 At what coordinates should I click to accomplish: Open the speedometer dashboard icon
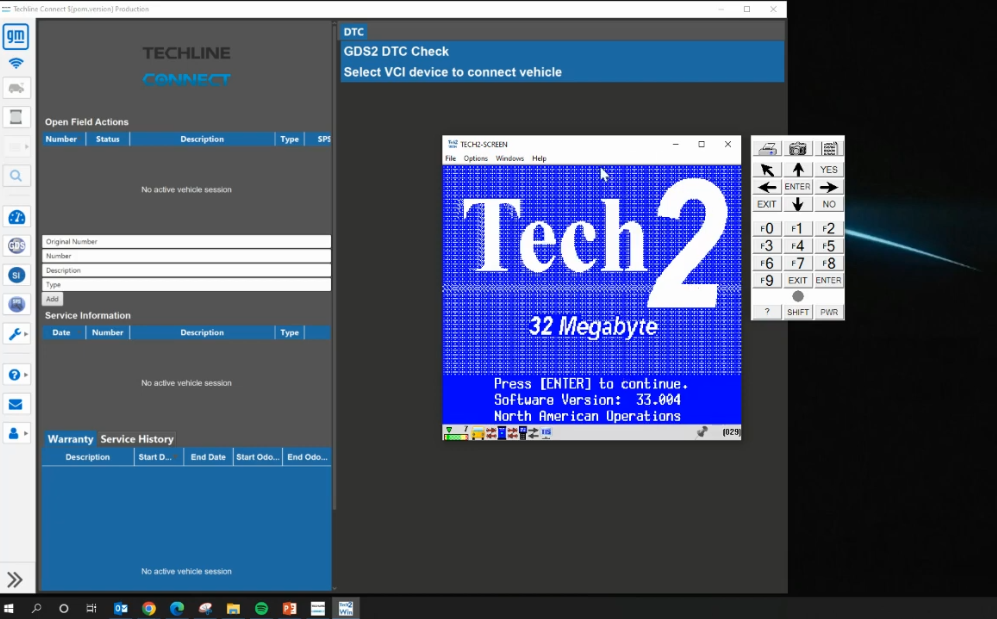16,217
